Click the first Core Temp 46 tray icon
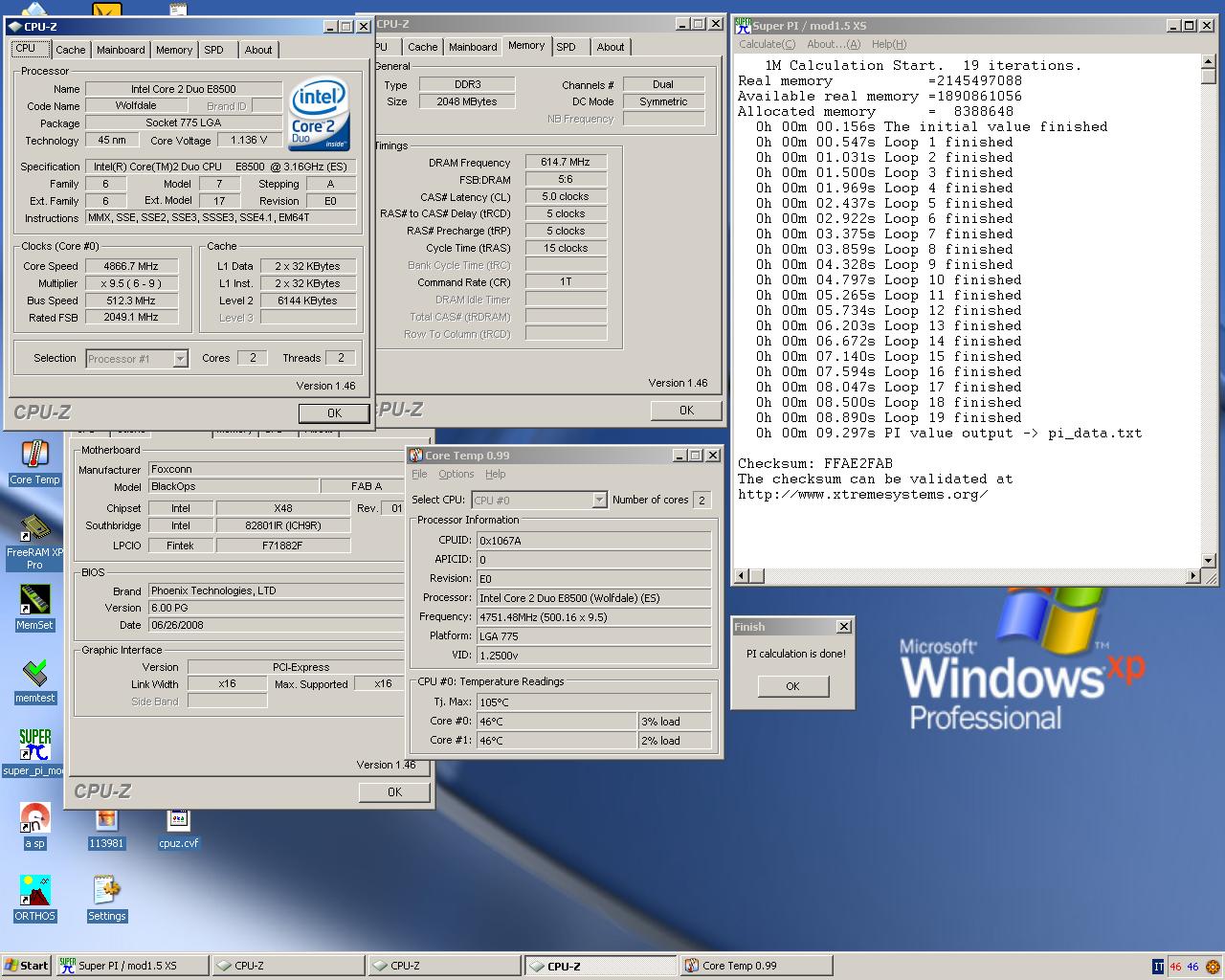 [x=1175, y=967]
